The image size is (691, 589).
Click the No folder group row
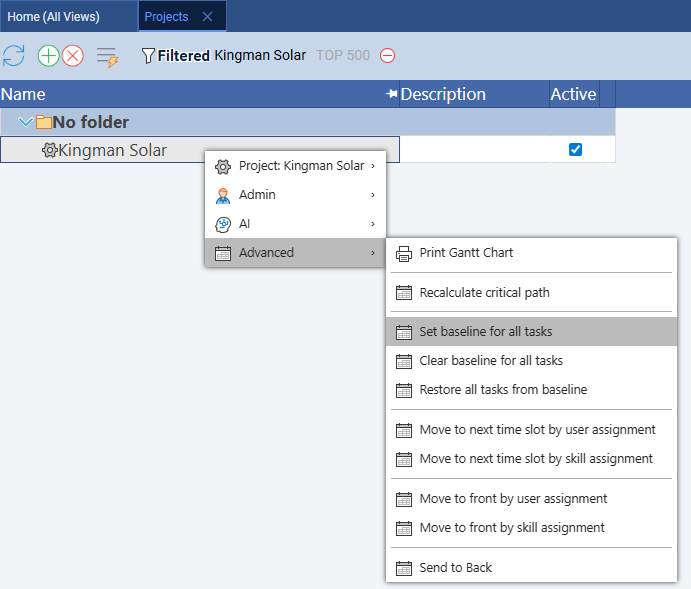(x=308, y=122)
